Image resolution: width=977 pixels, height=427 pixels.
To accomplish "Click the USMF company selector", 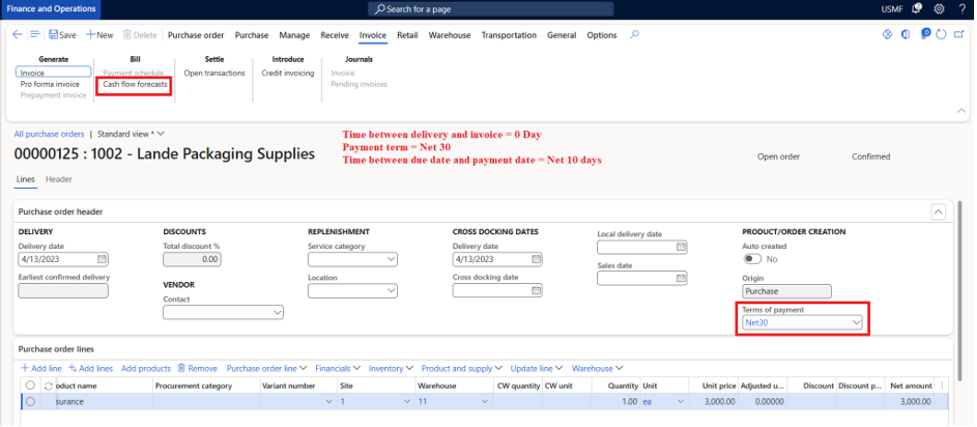I will point(892,9).
